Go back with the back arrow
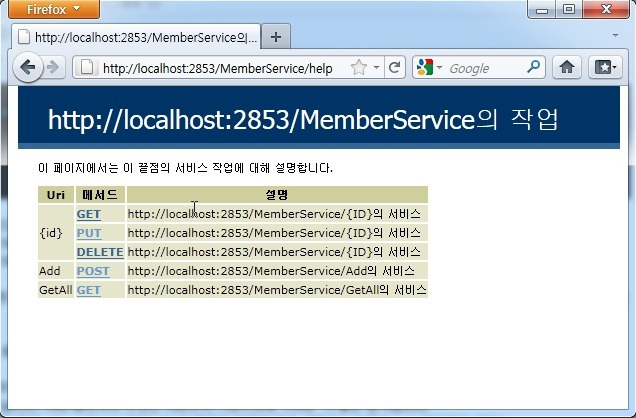This screenshot has width=636, height=418. [x=28, y=67]
